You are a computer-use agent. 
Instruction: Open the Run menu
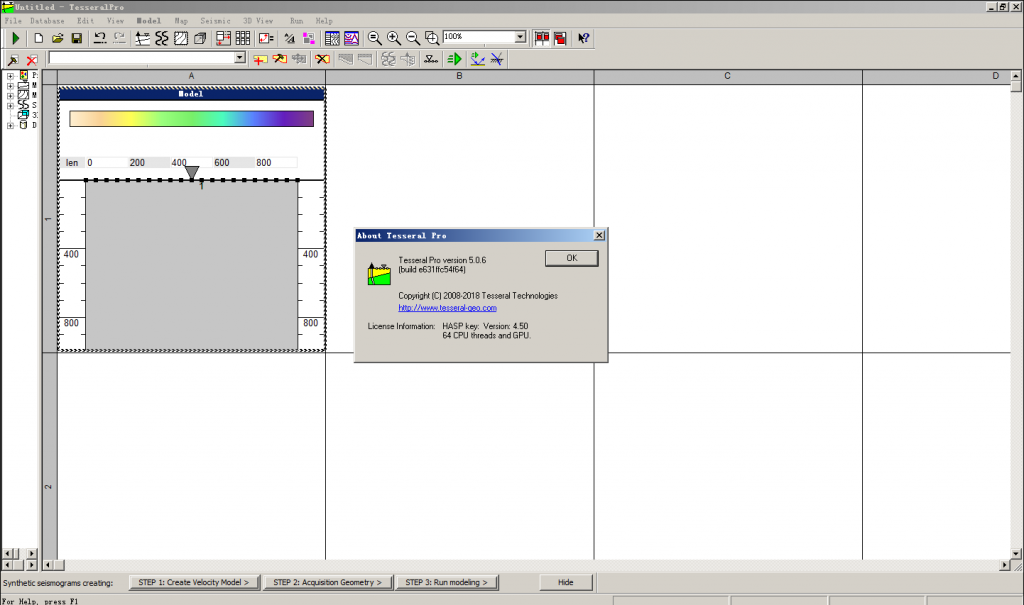(296, 21)
